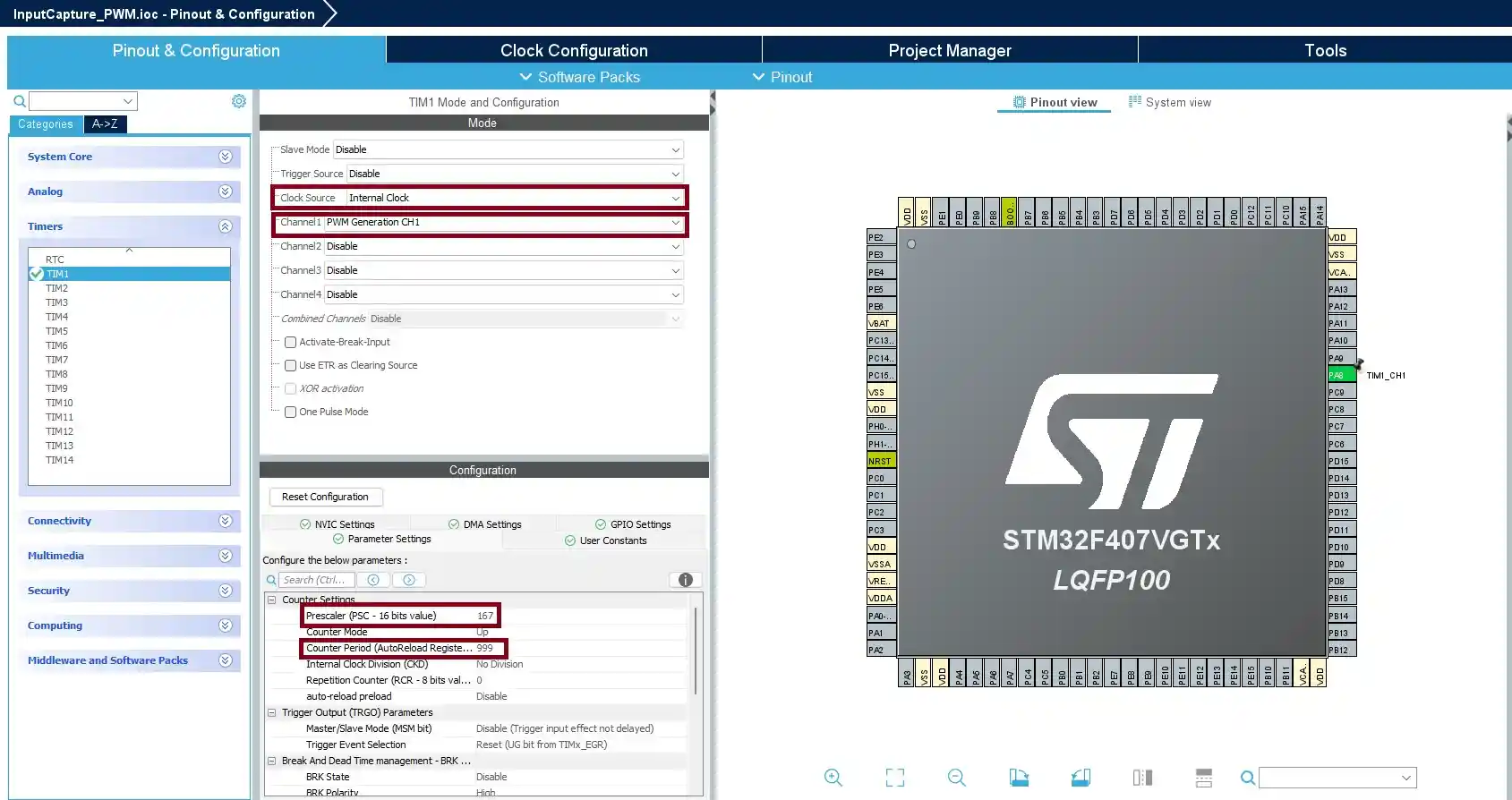Open the DMA Settings tab
The image size is (1512, 800).
pyautogui.click(x=484, y=524)
